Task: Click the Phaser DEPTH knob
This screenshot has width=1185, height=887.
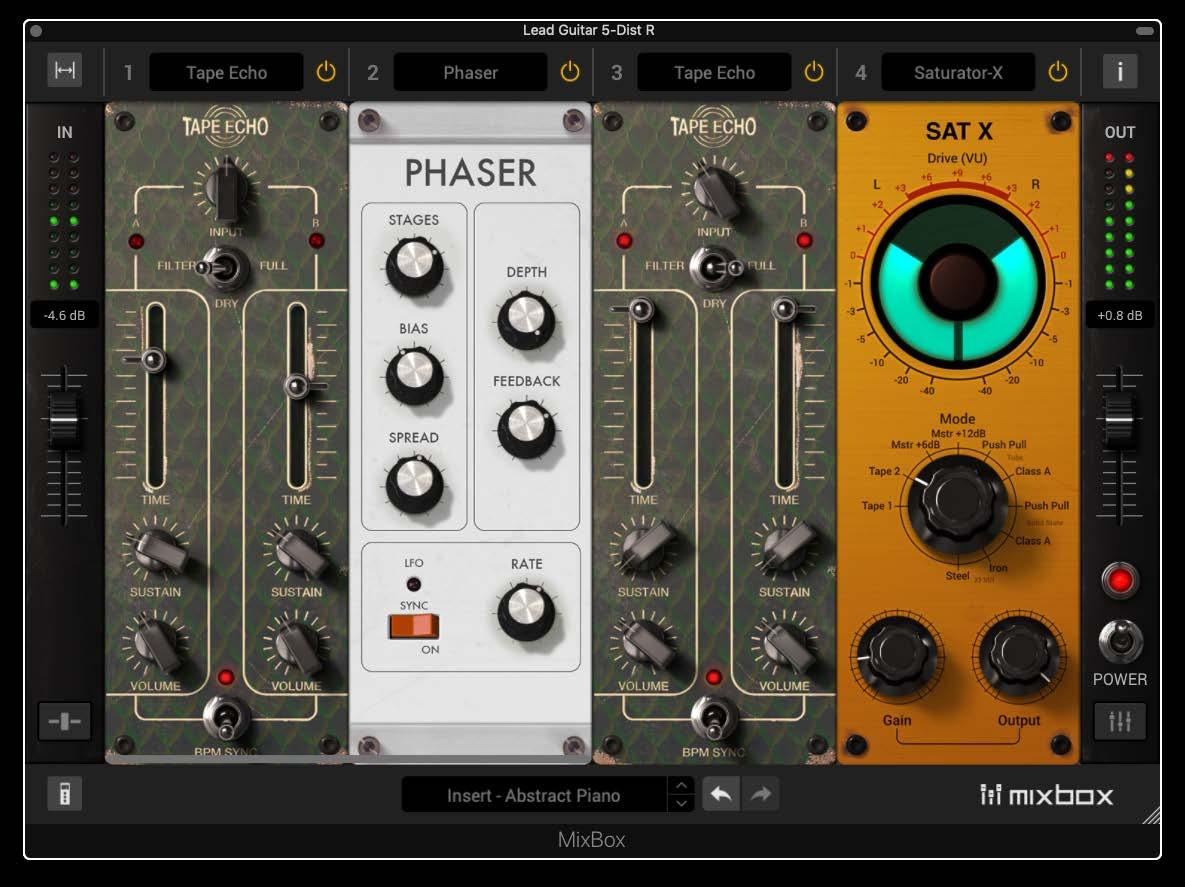Action: pyautogui.click(x=526, y=319)
